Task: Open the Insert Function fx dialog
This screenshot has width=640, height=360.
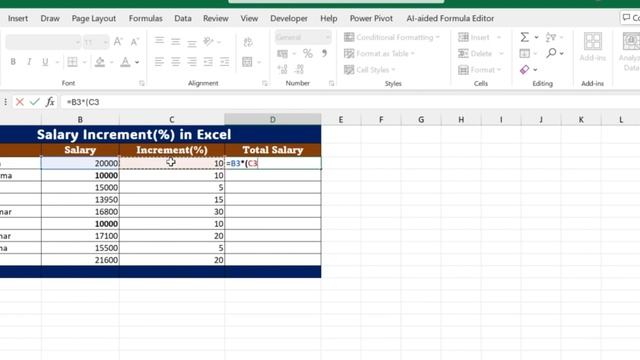Action: coord(50,102)
